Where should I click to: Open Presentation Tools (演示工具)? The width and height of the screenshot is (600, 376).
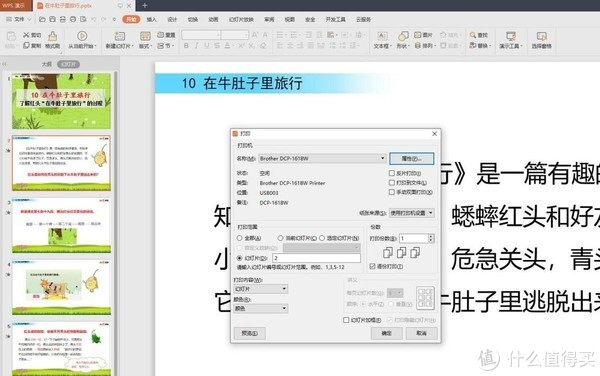pyautogui.click(x=510, y=40)
